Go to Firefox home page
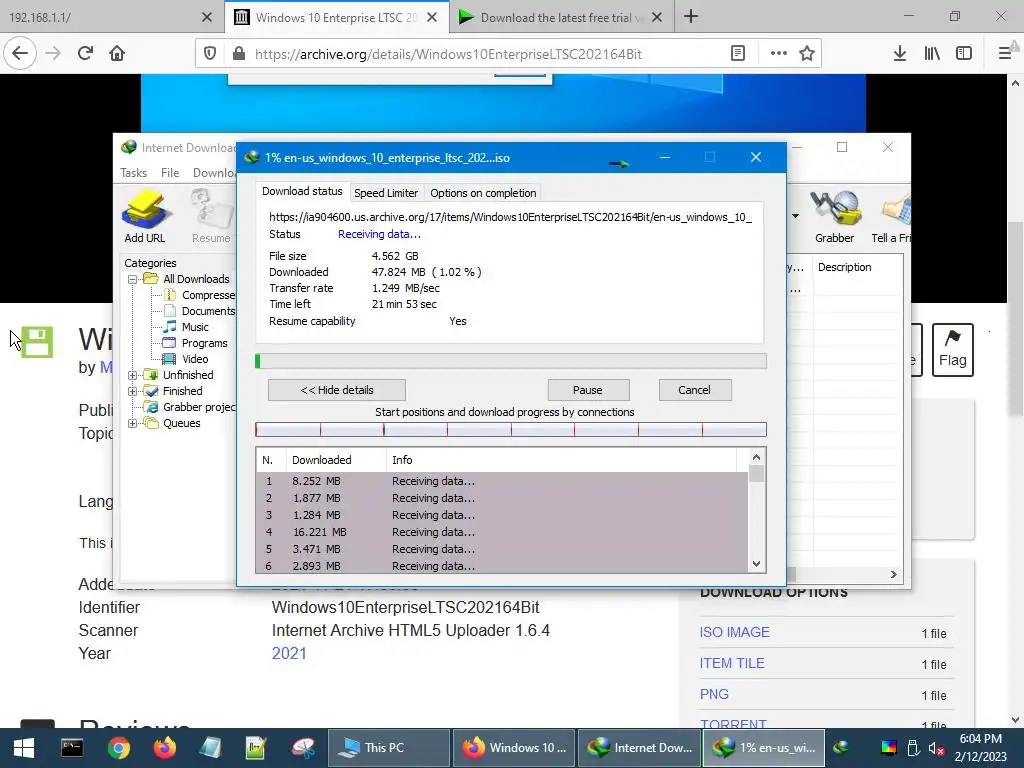This screenshot has width=1024, height=768. coord(117,54)
